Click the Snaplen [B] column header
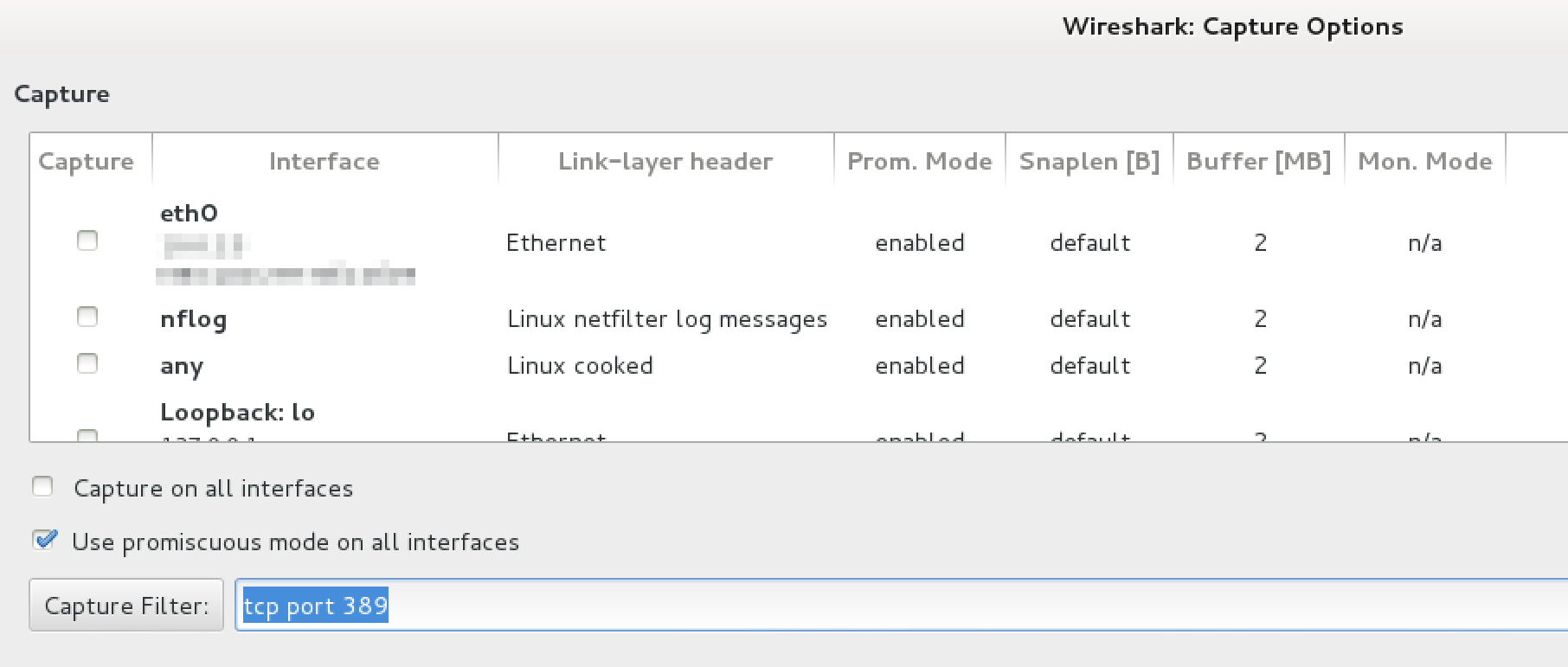 [x=1089, y=161]
